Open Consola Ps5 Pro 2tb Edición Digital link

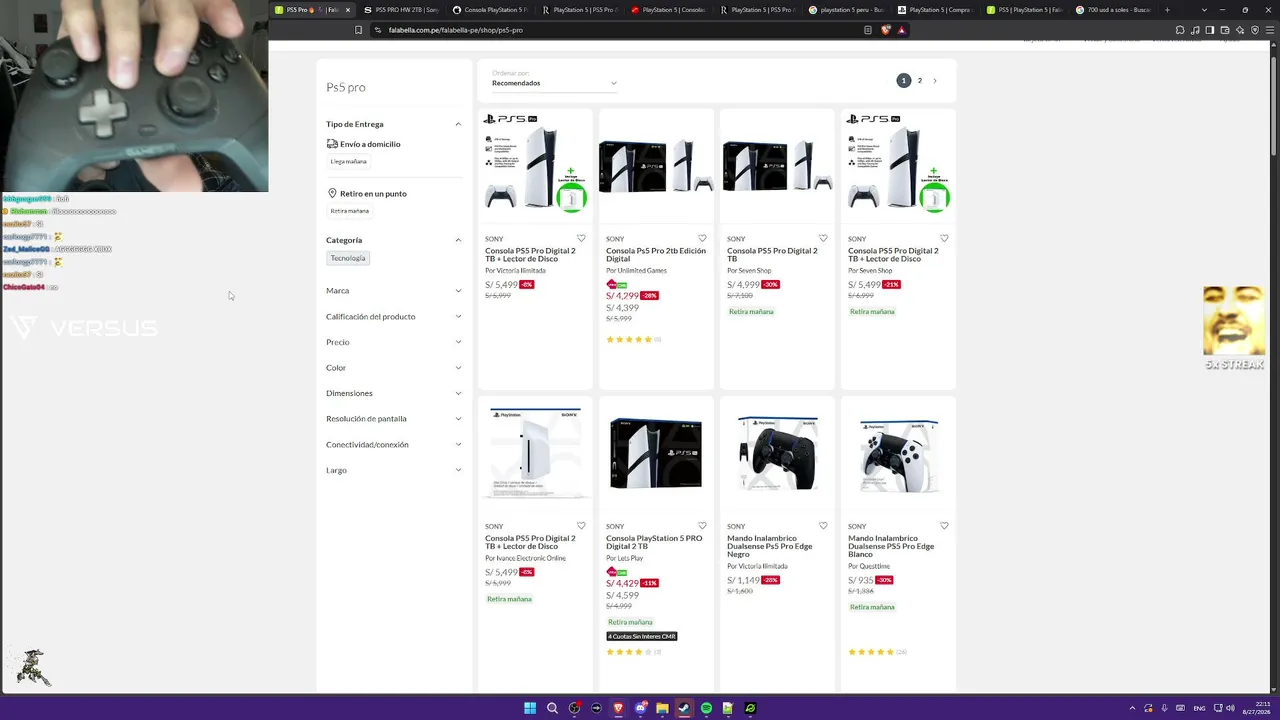[x=656, y=255]
